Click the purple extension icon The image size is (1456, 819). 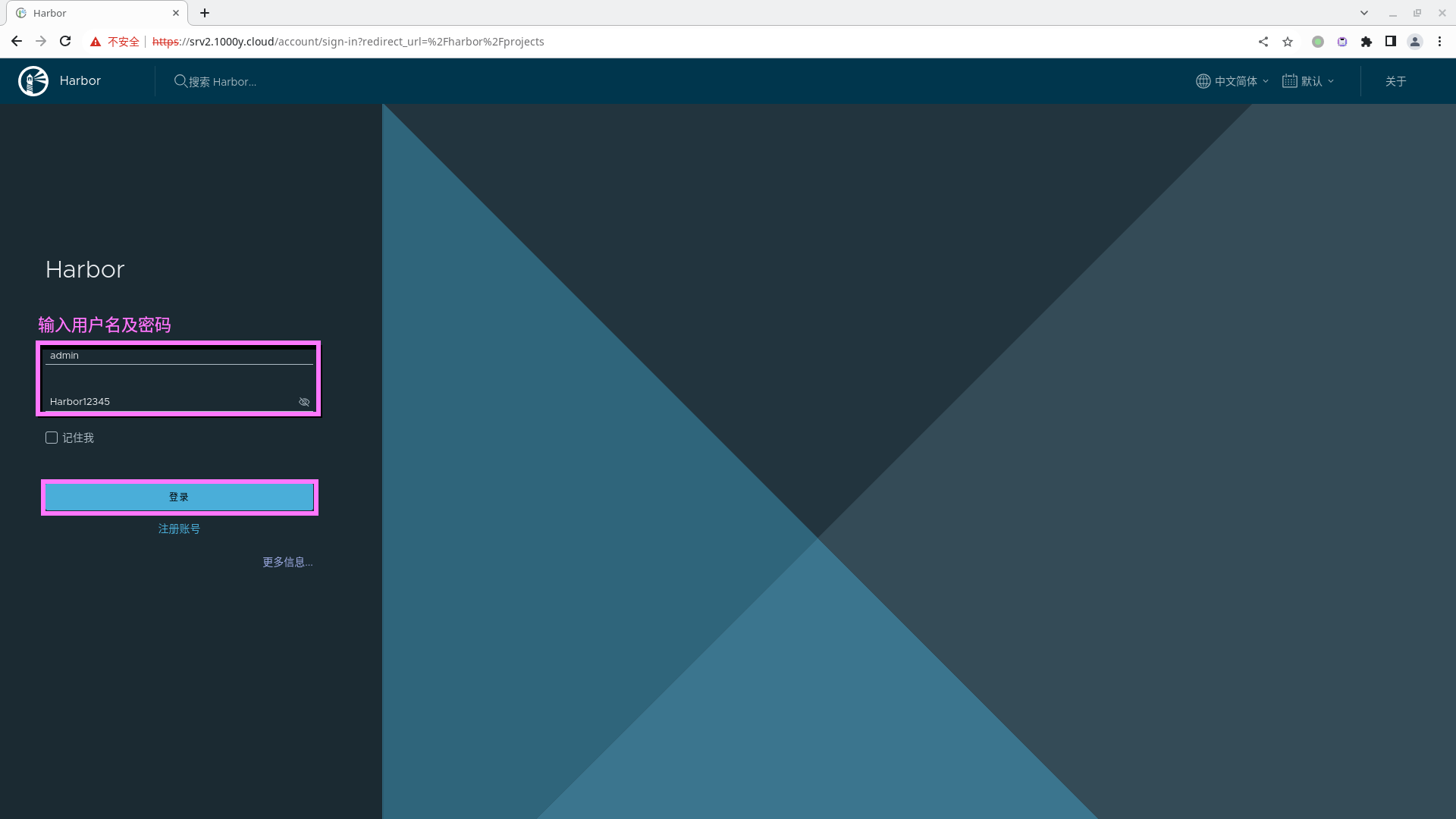click(1342, 42)
